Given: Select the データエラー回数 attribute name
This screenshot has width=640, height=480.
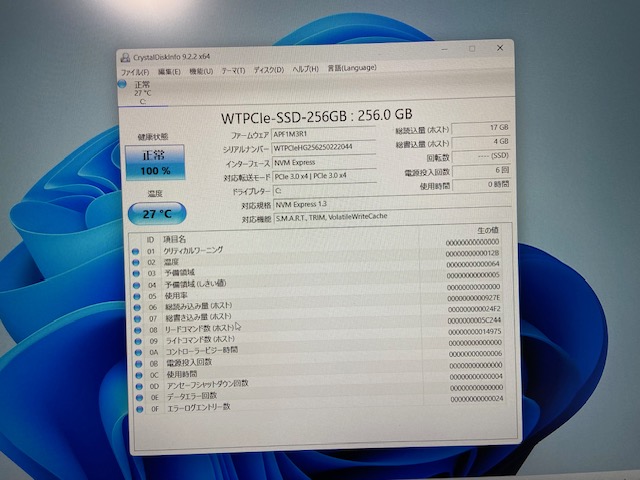Looking at the screenshot, I should tap(192, 396).
